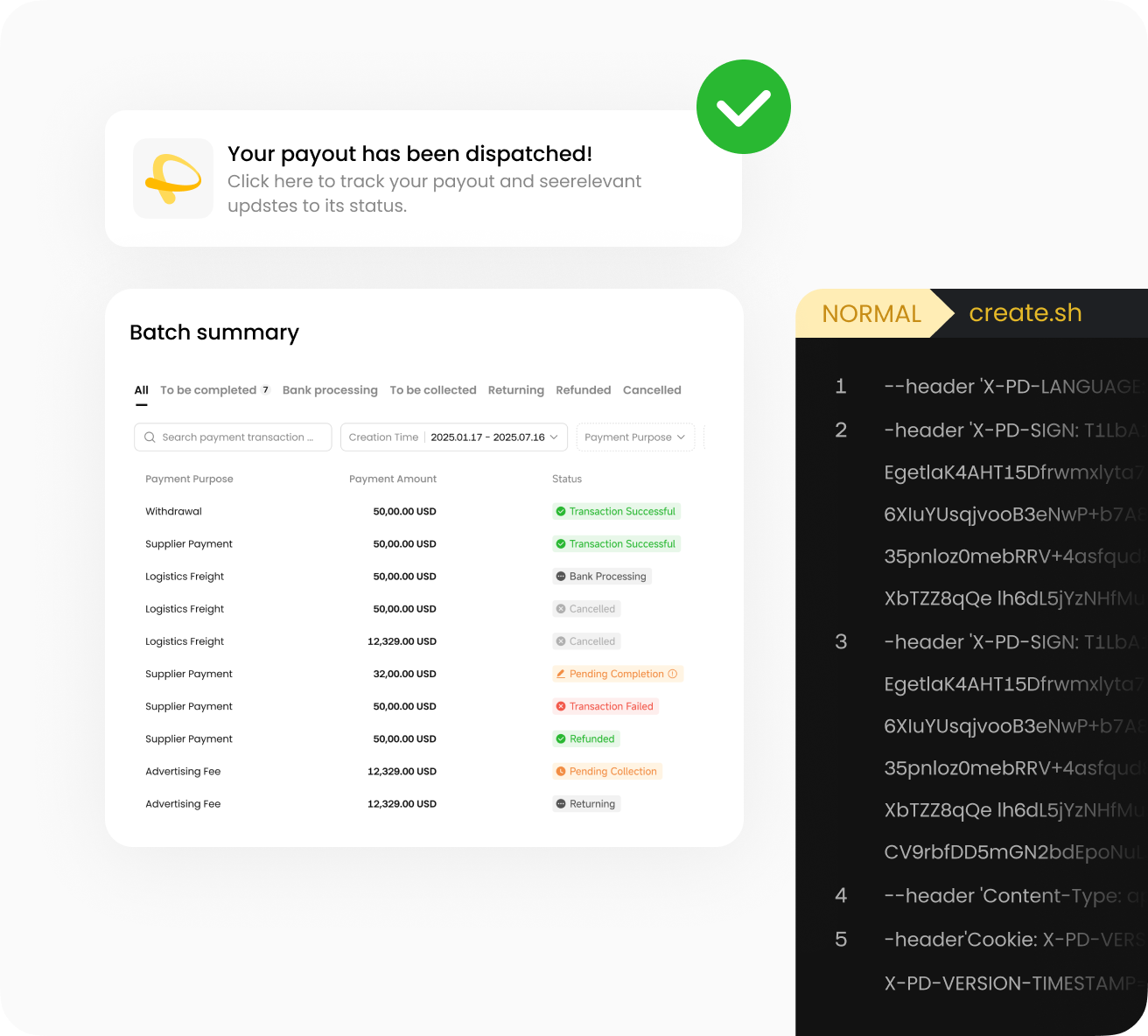Screen dimensions: 1148x1036
Task: Click the info icon beside Pending Completion
Action: pos(673,674)
